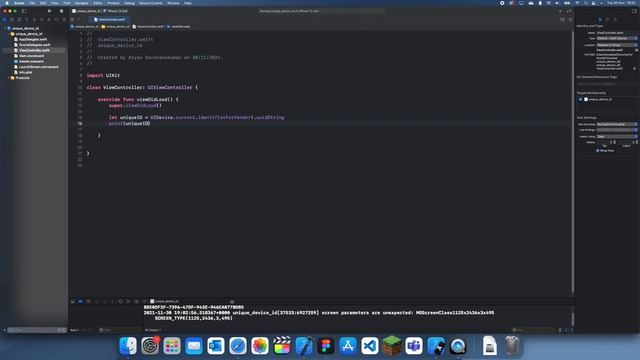Open the Edit menu
Image resolution: width=640 pixels, height=360 pixels.
click(43, 3)
